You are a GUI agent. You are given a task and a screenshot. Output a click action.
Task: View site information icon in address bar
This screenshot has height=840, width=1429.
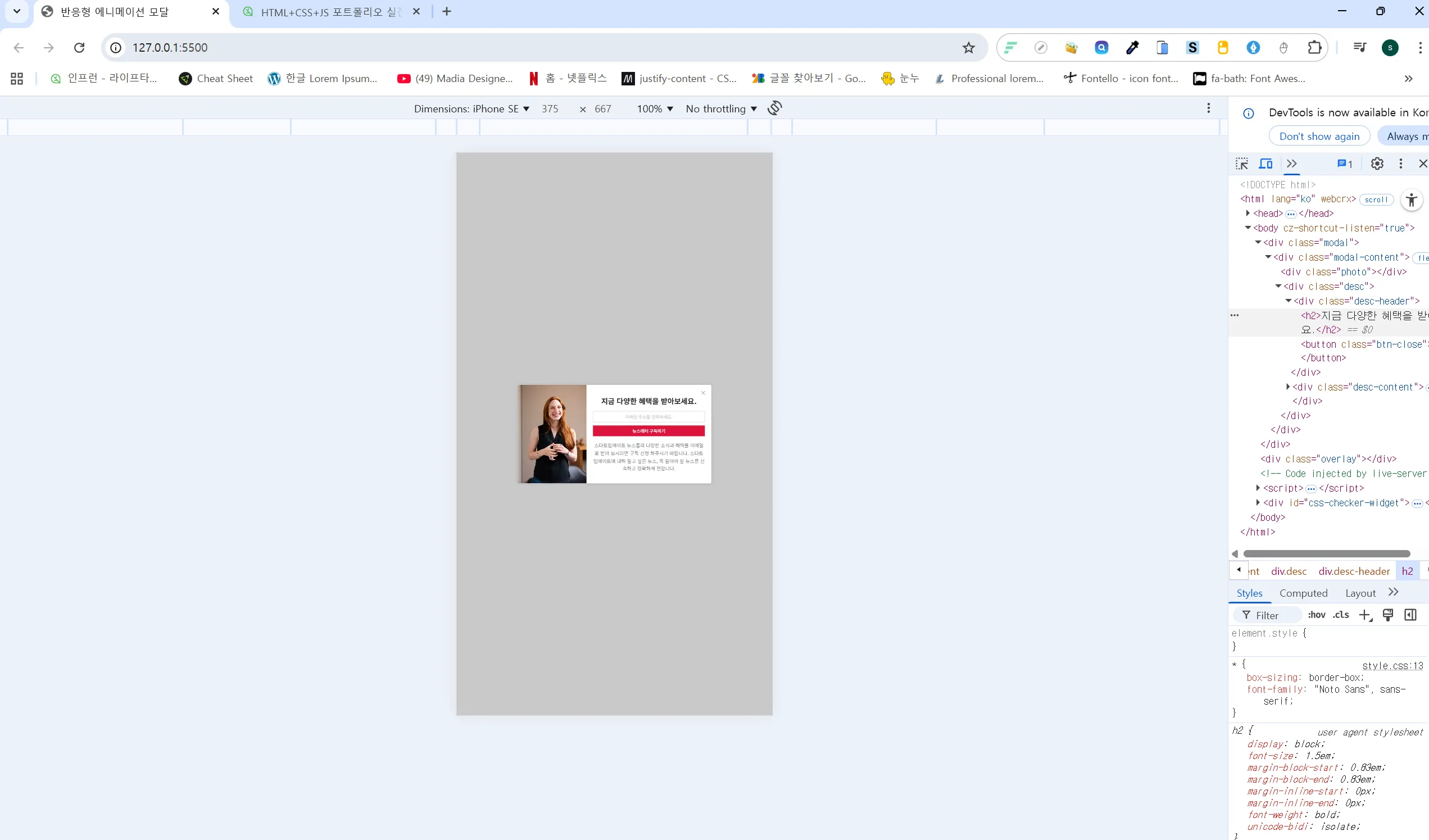[116, 48]
